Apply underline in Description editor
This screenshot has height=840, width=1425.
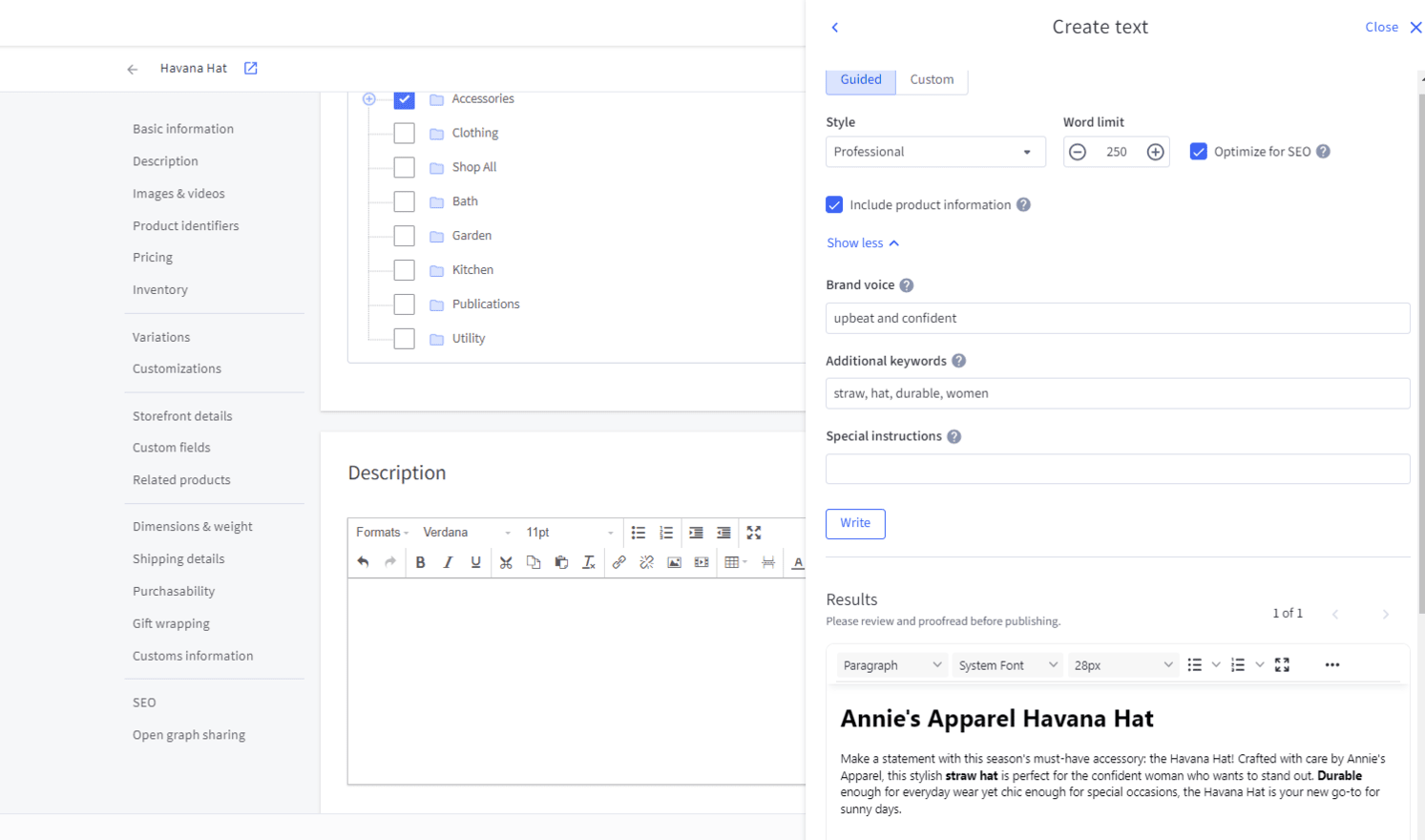click(x=475, y=562)
